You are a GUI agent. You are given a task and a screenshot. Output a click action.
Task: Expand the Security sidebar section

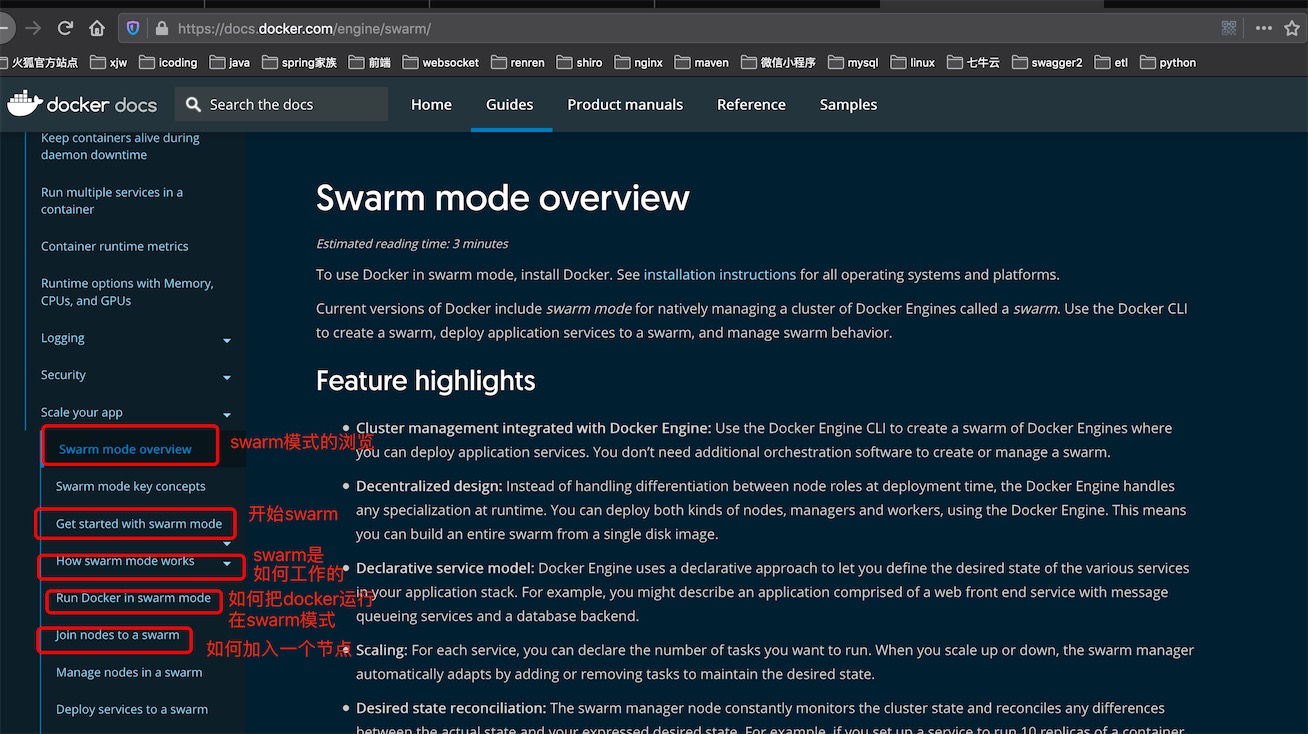pos(227,378)
